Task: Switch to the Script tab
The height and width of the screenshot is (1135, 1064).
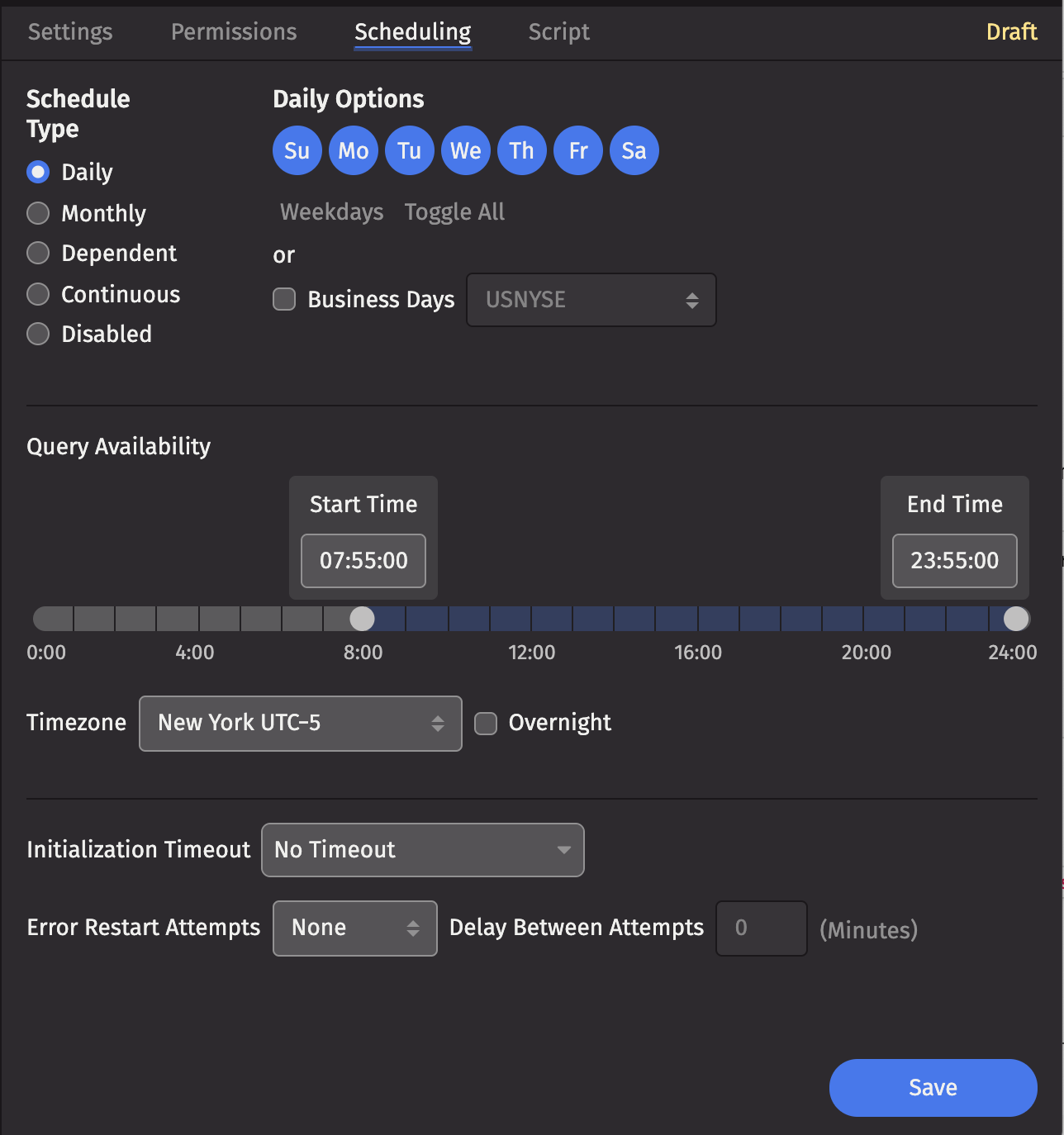Action: click(558, 32)
